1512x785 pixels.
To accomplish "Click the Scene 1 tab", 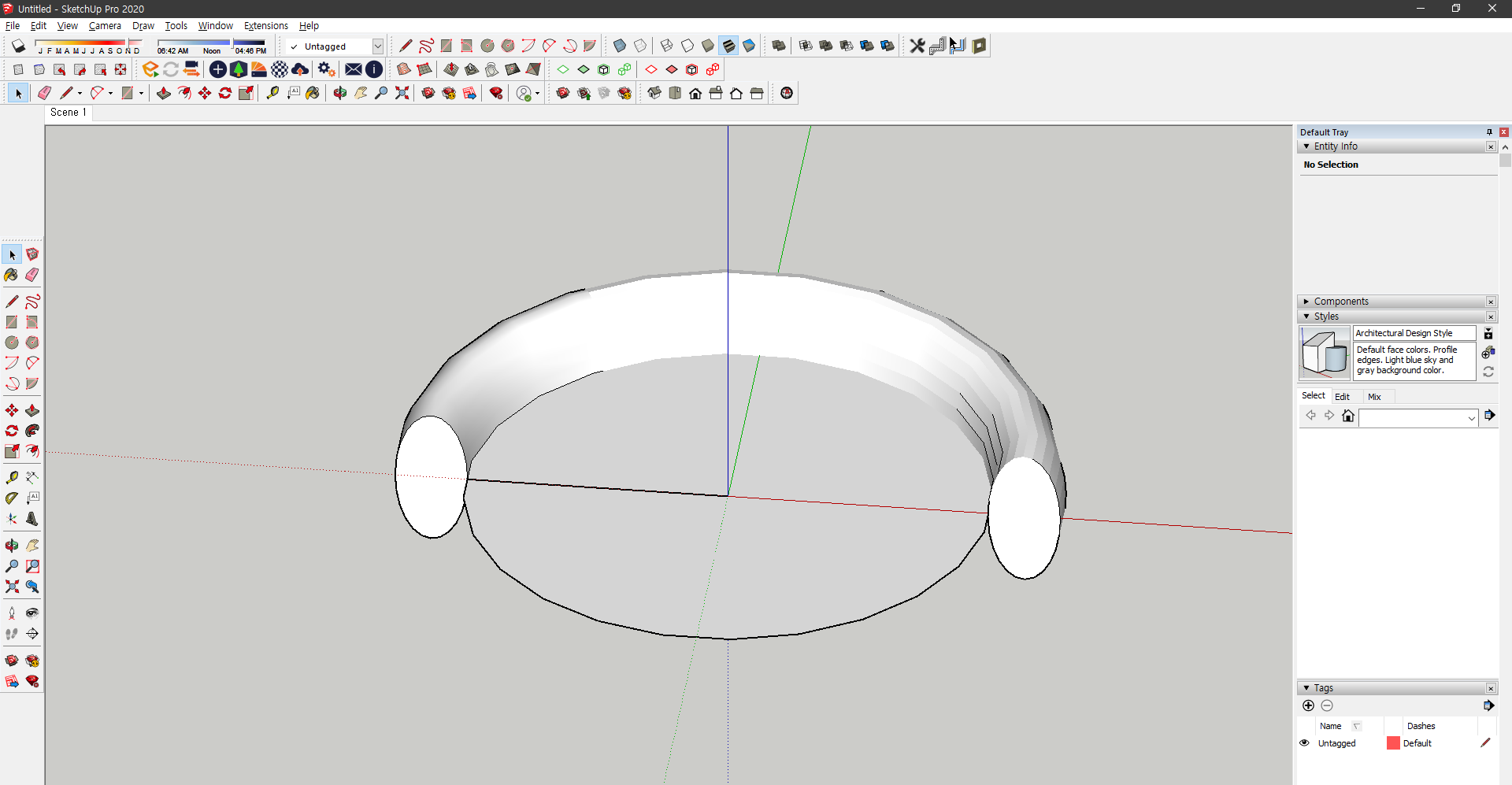I will pyautogui.click(x=69, y=113).
